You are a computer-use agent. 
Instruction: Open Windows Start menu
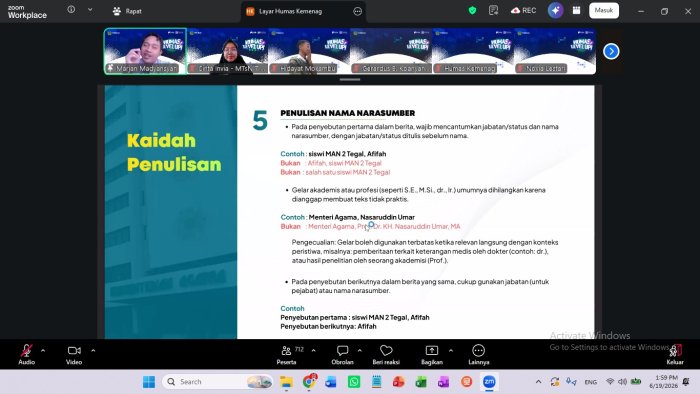(149, 382)
